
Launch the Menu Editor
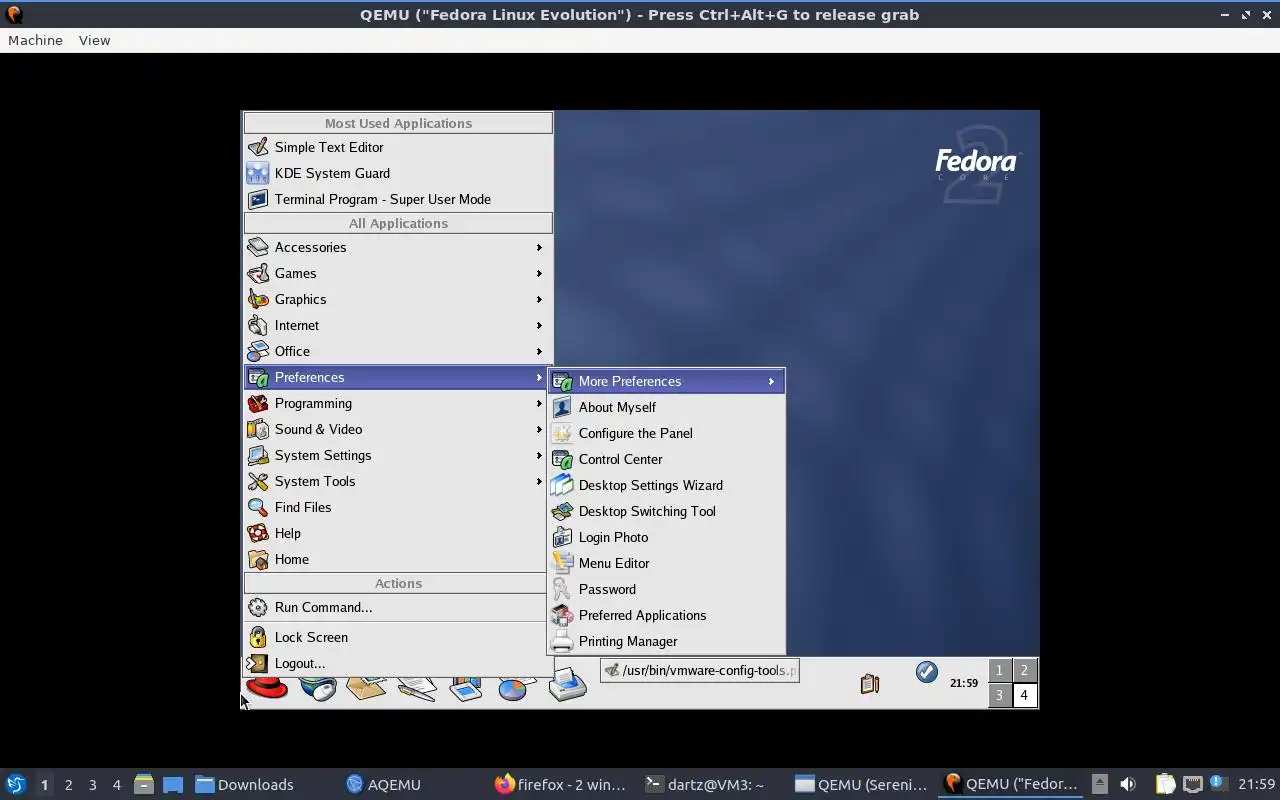(667, 563)
